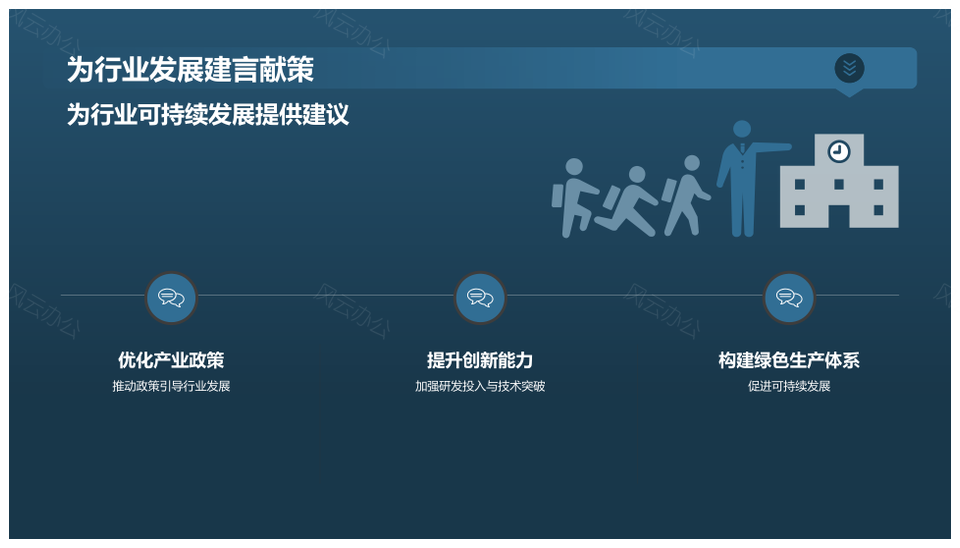
Task: Click the heading 提升创新能力
Action: tap(480, 360)
